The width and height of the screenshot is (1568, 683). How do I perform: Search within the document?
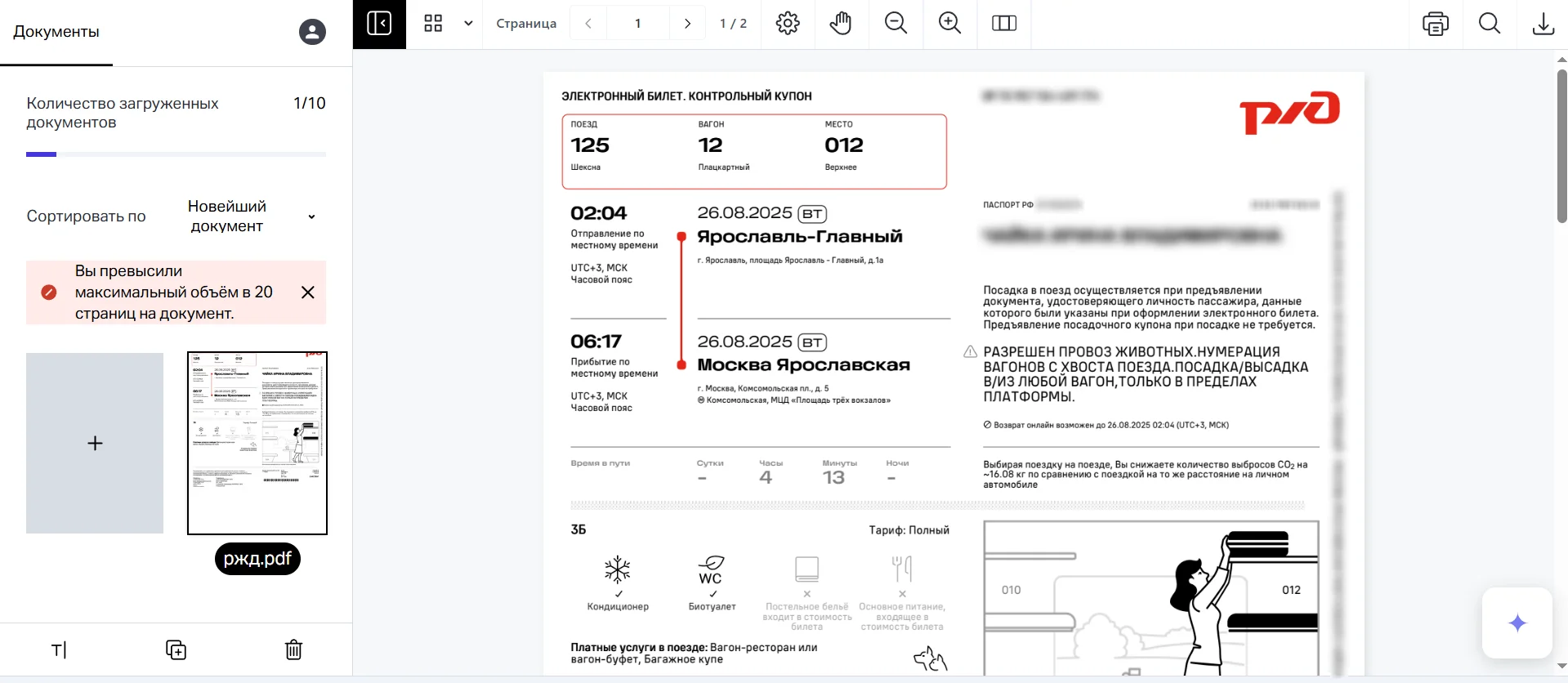pyautogui.click(x=1489, y=24)
